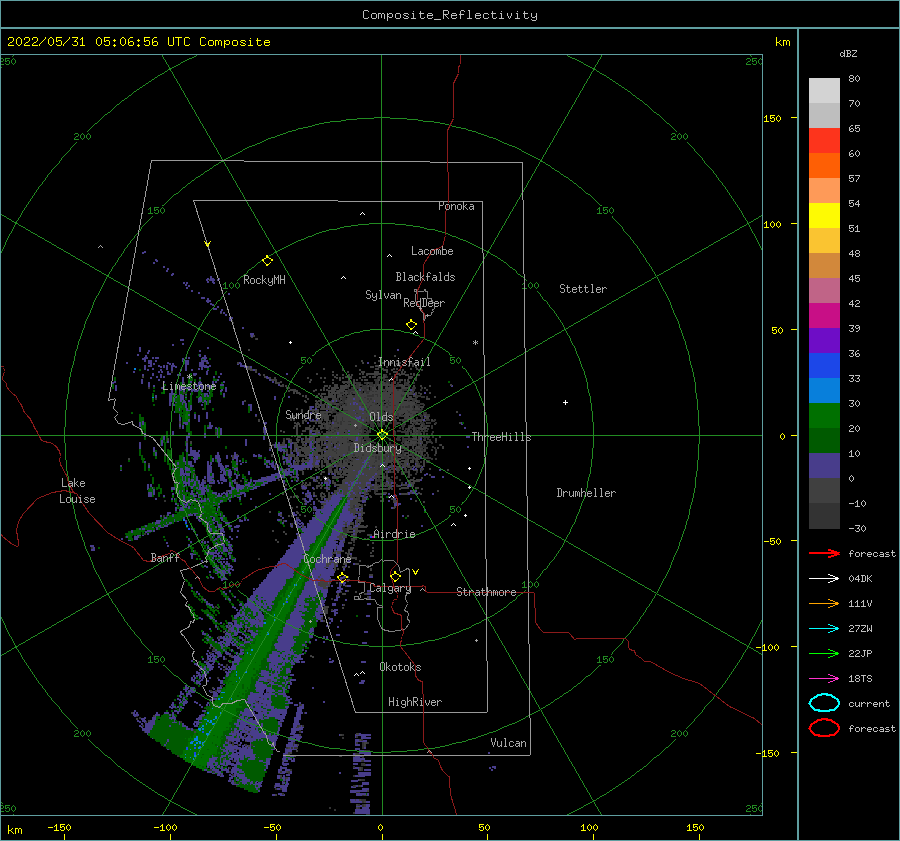The width and height of the screenshot is (900, 841).
Task: Select the RockyMH label
Action: 265,280
